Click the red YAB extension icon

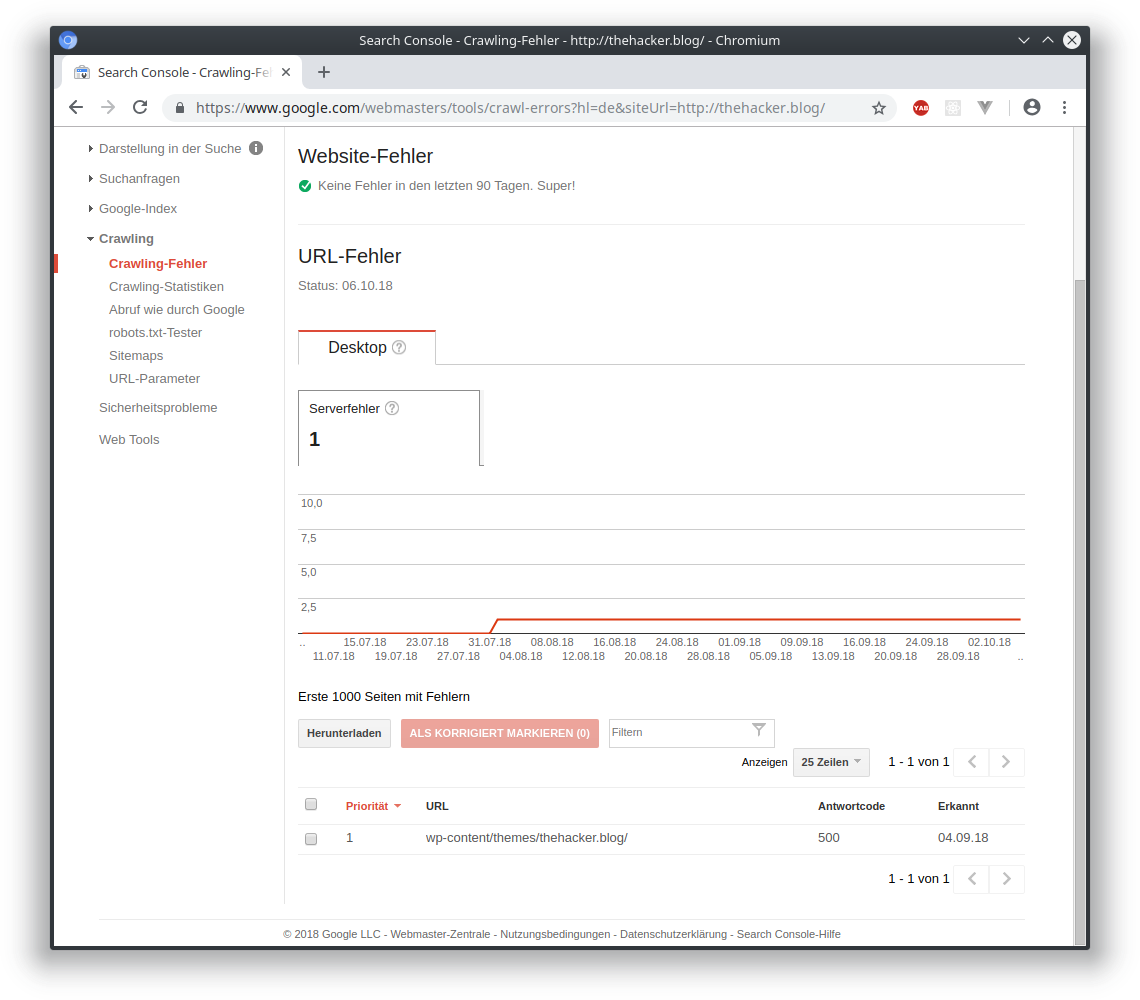pyautogui.click(x=921, y=108)
